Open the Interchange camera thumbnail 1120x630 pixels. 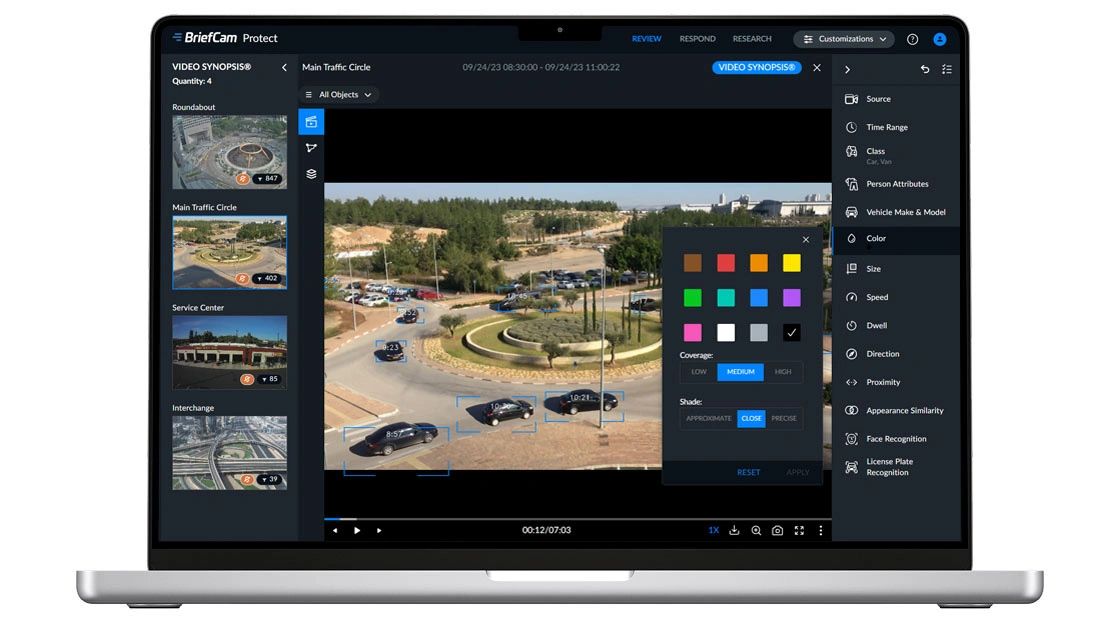click(x=229, y=452)
